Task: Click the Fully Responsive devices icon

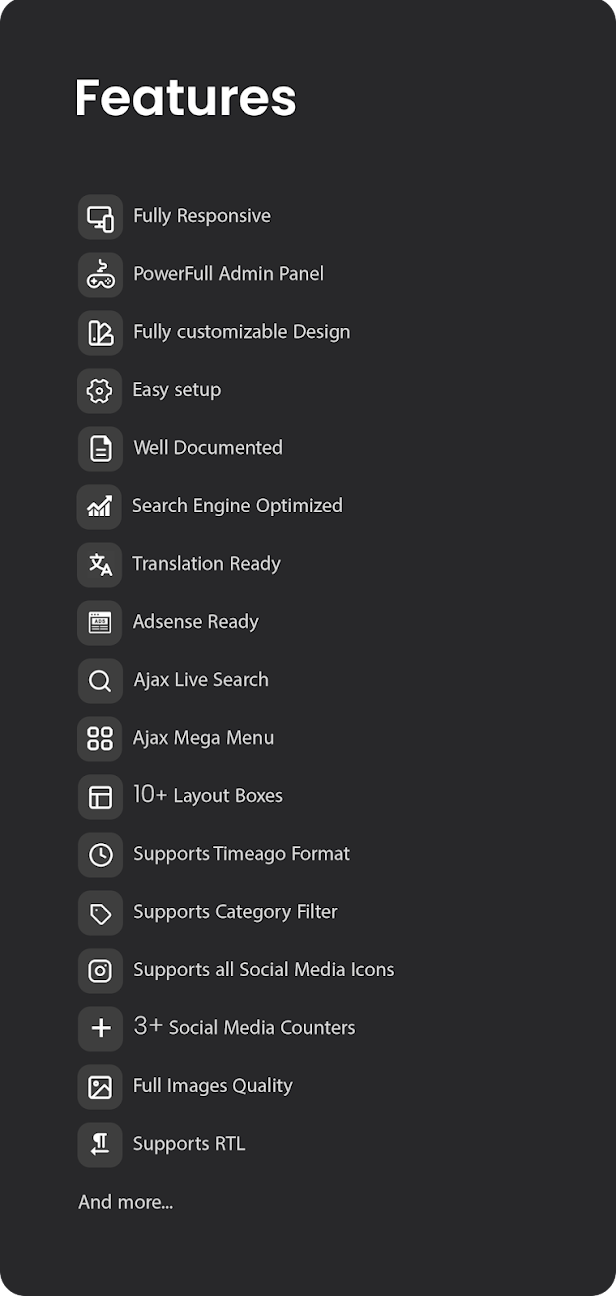Action: (x=100, y=217)
